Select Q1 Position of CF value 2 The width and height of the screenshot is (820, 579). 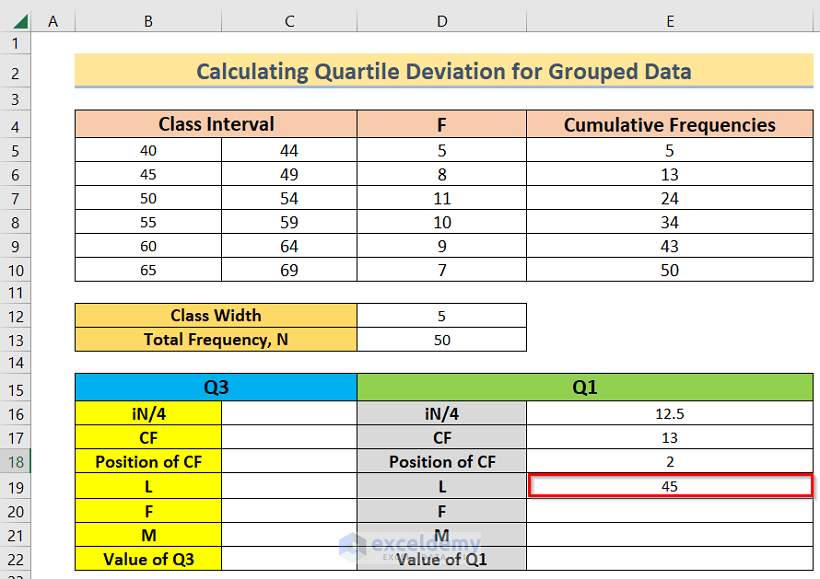pyautogui.click(x=670, y=462)
